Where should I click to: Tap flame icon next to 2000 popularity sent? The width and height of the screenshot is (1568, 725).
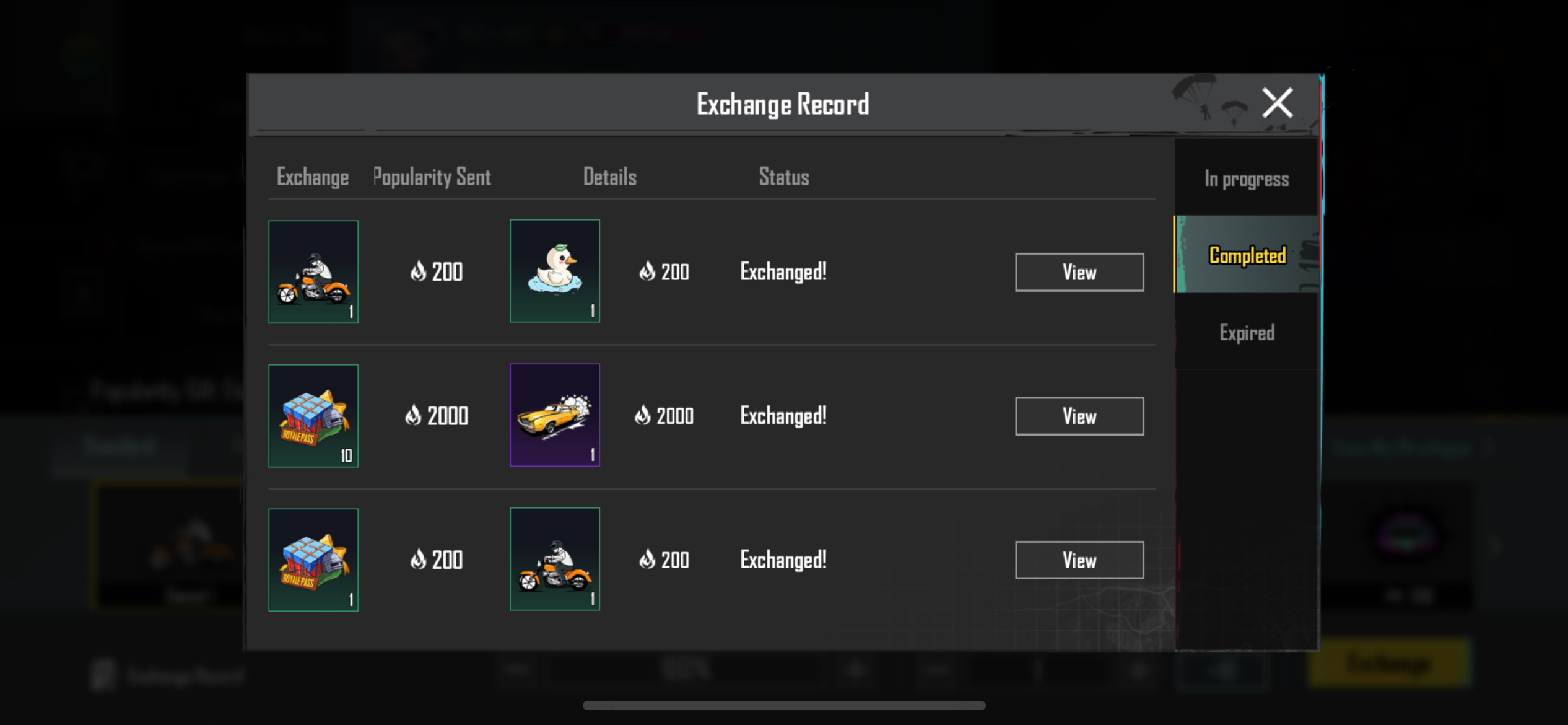413,416
